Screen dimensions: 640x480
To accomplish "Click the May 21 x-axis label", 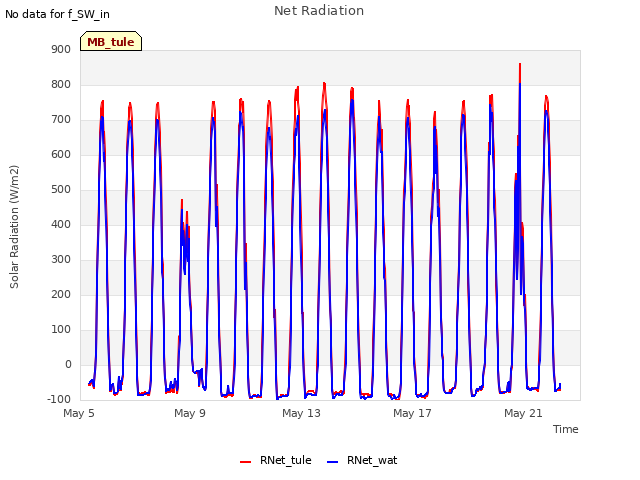I will point(523,413).
